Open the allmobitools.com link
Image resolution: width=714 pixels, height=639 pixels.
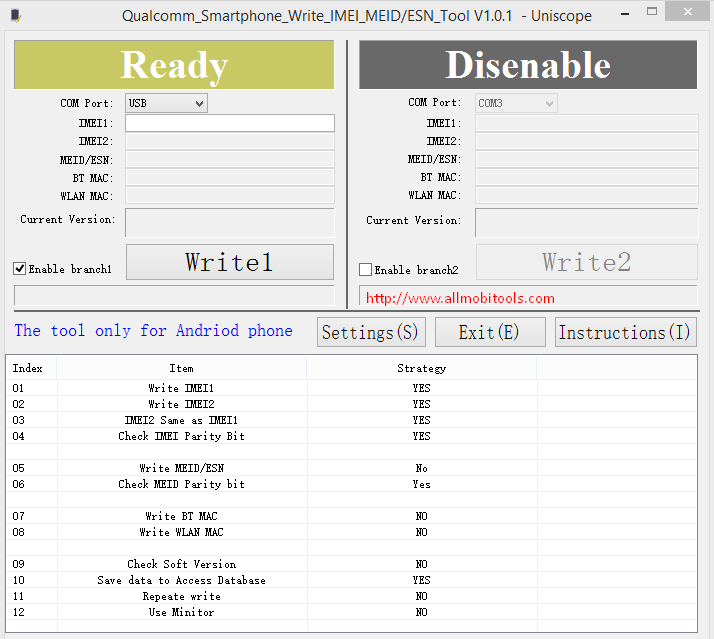460,298
